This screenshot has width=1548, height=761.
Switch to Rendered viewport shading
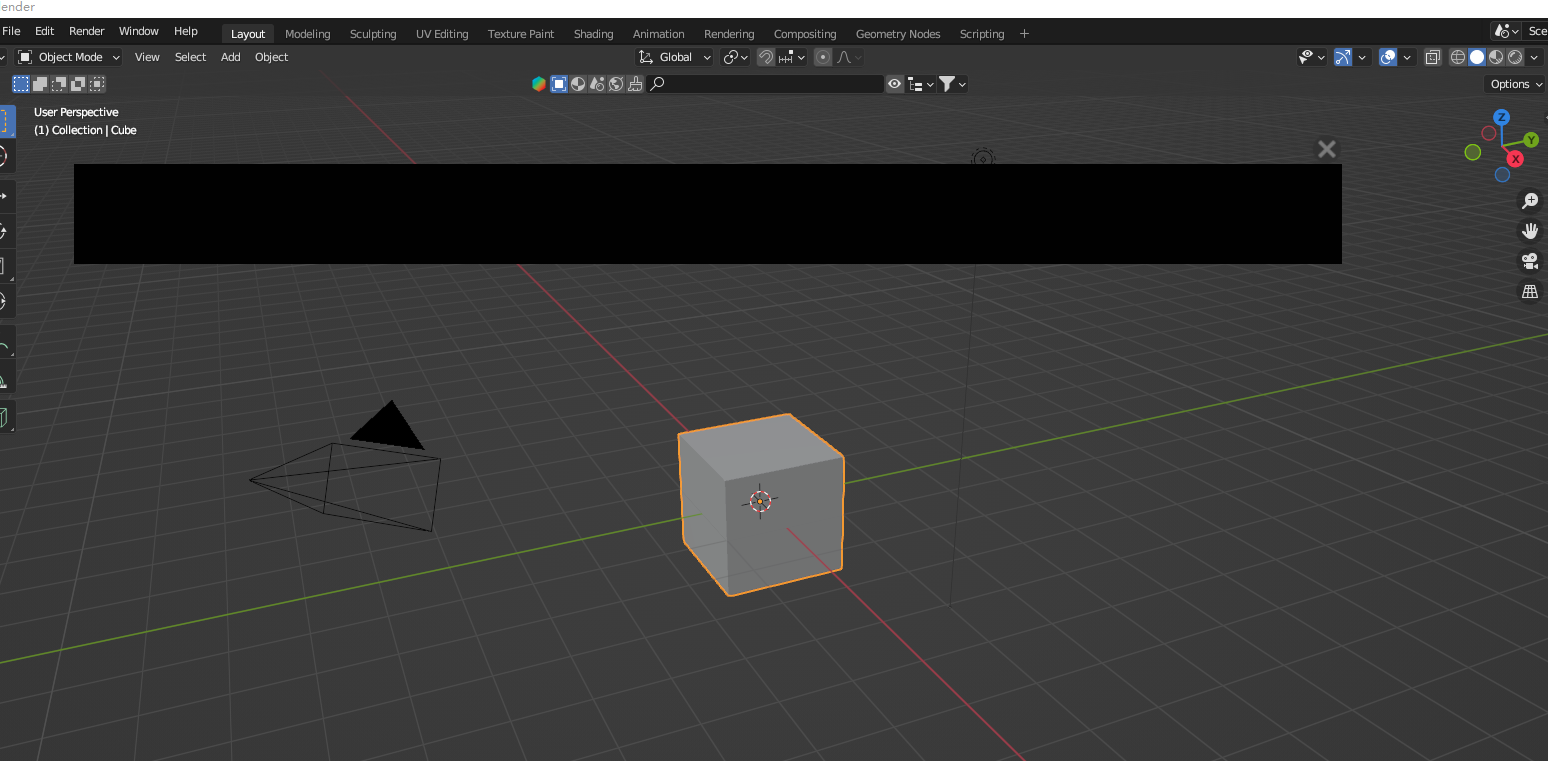[1515, 57]
